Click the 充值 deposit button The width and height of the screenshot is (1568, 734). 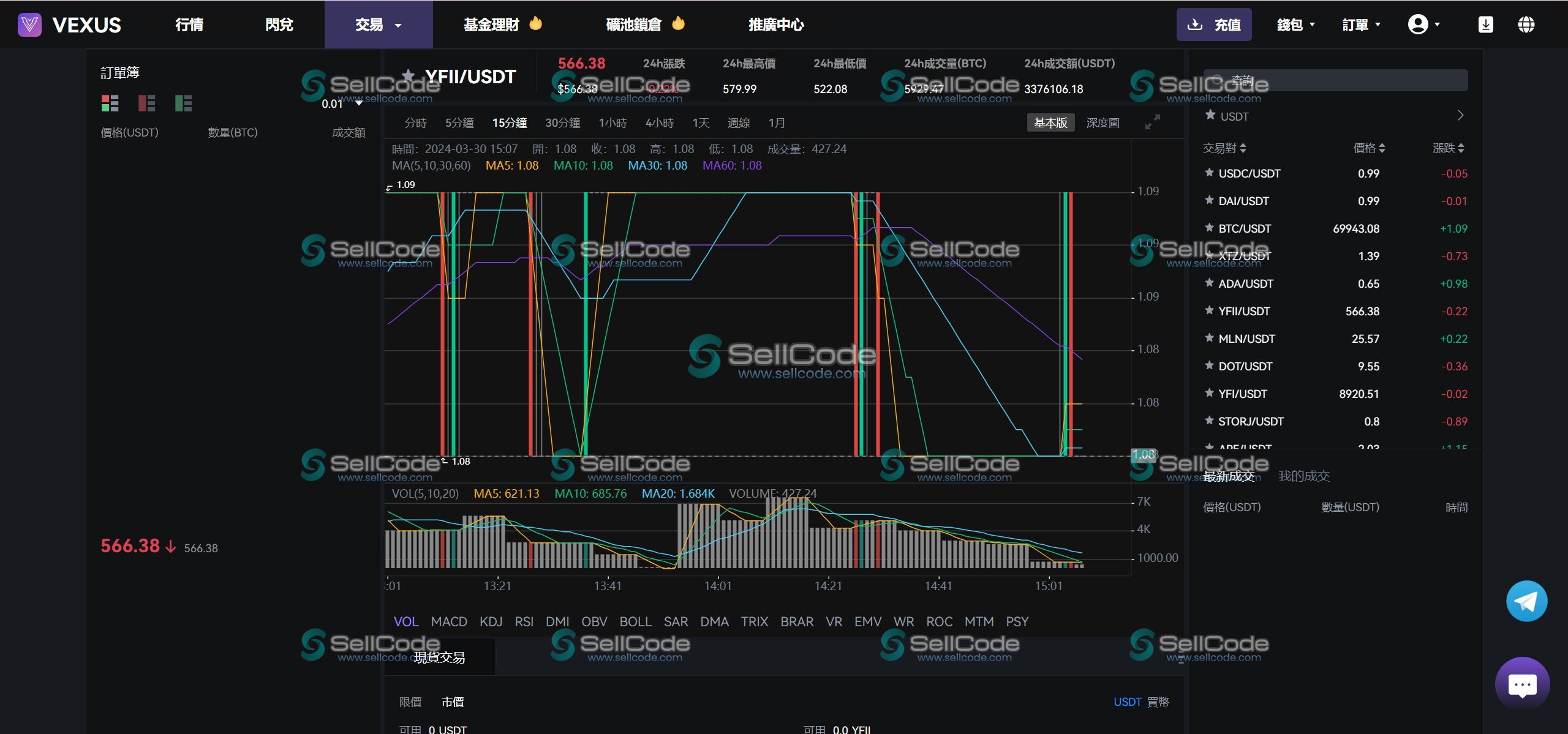tap(1213, 24)
